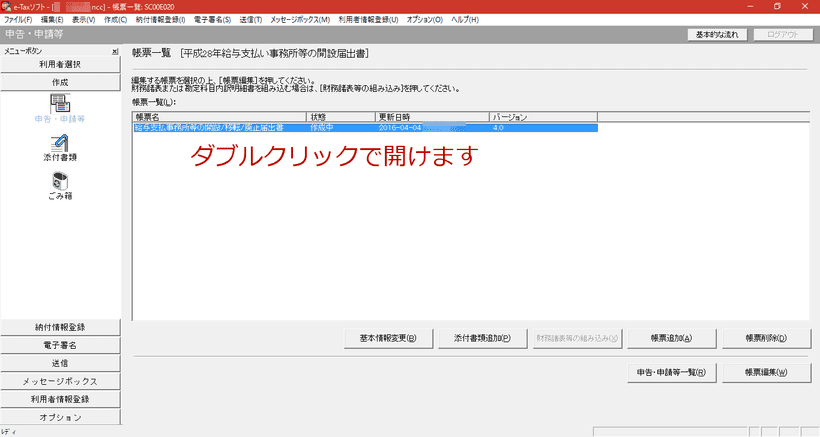Close the e-Tax window

805,6
